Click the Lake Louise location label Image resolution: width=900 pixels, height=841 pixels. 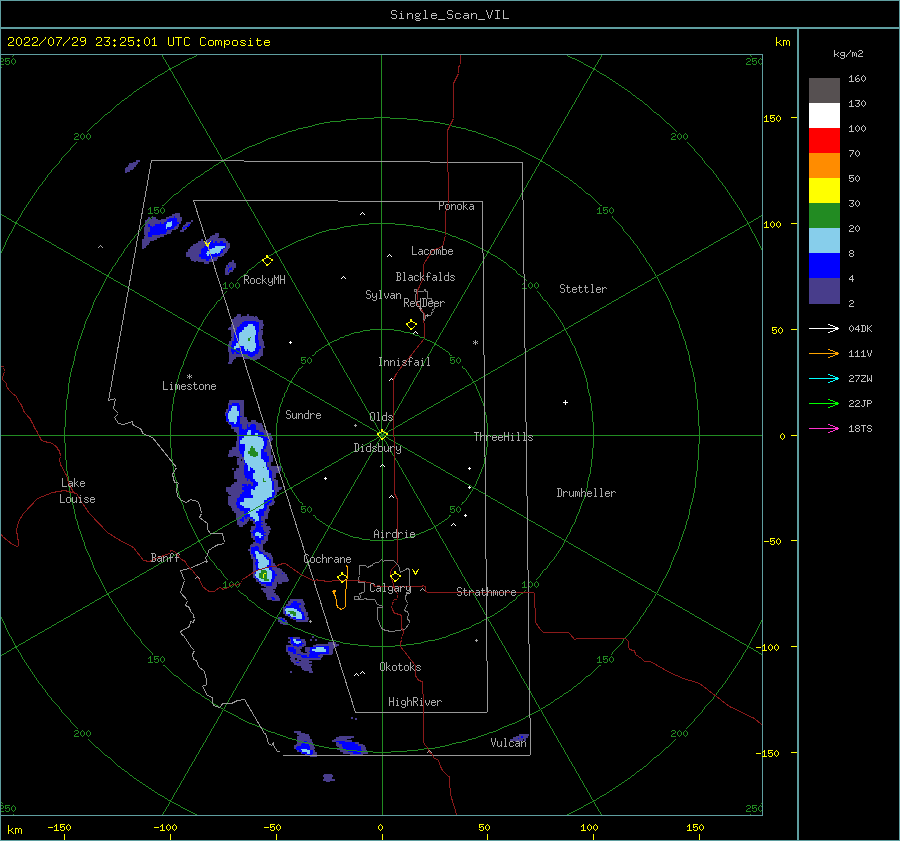pos(77,491)
